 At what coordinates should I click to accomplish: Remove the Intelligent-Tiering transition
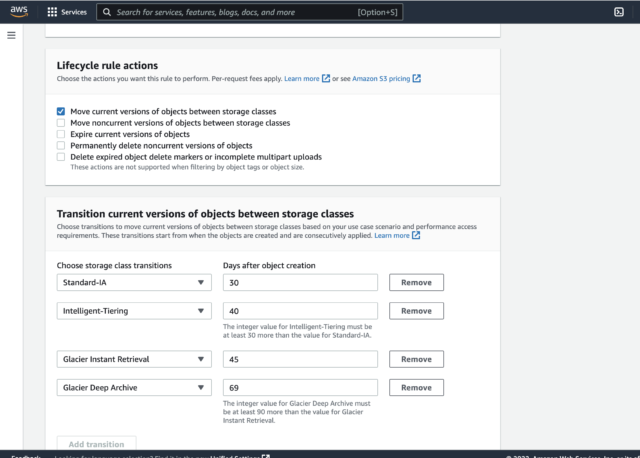click(416, 311)
